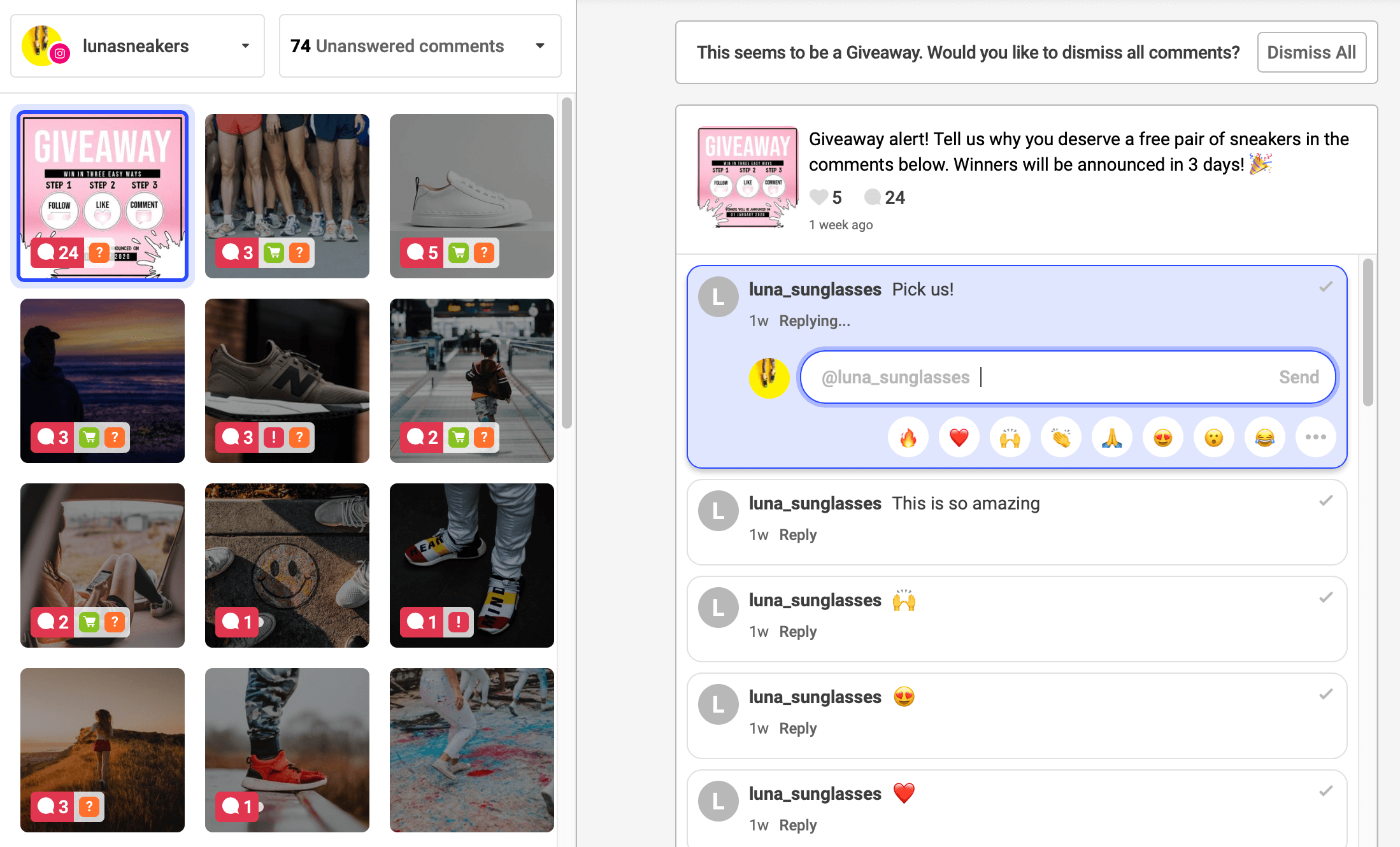
Task: Open more emojis with three-dots button
Action: [x=1316, y=438]
